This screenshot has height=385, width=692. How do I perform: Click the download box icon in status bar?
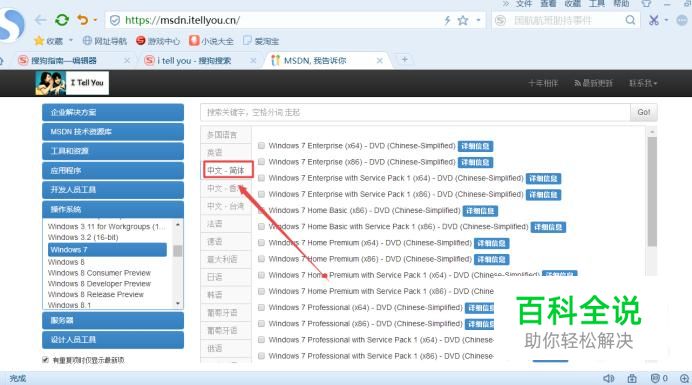pos(632,378)
